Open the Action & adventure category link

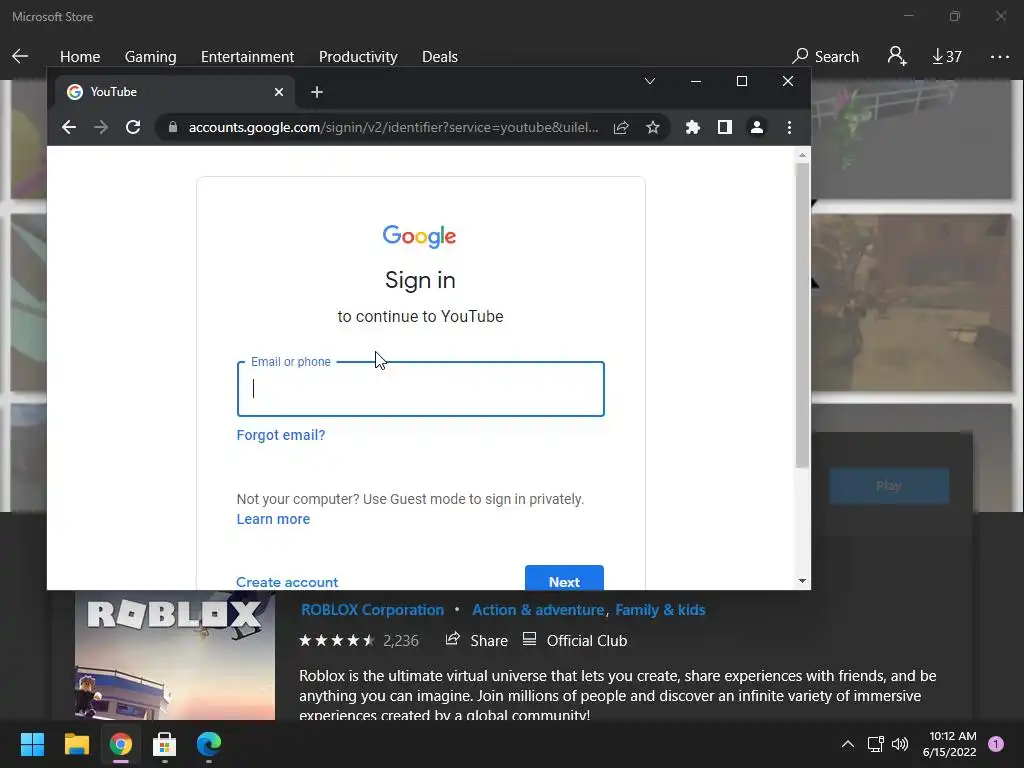point(538,610)
